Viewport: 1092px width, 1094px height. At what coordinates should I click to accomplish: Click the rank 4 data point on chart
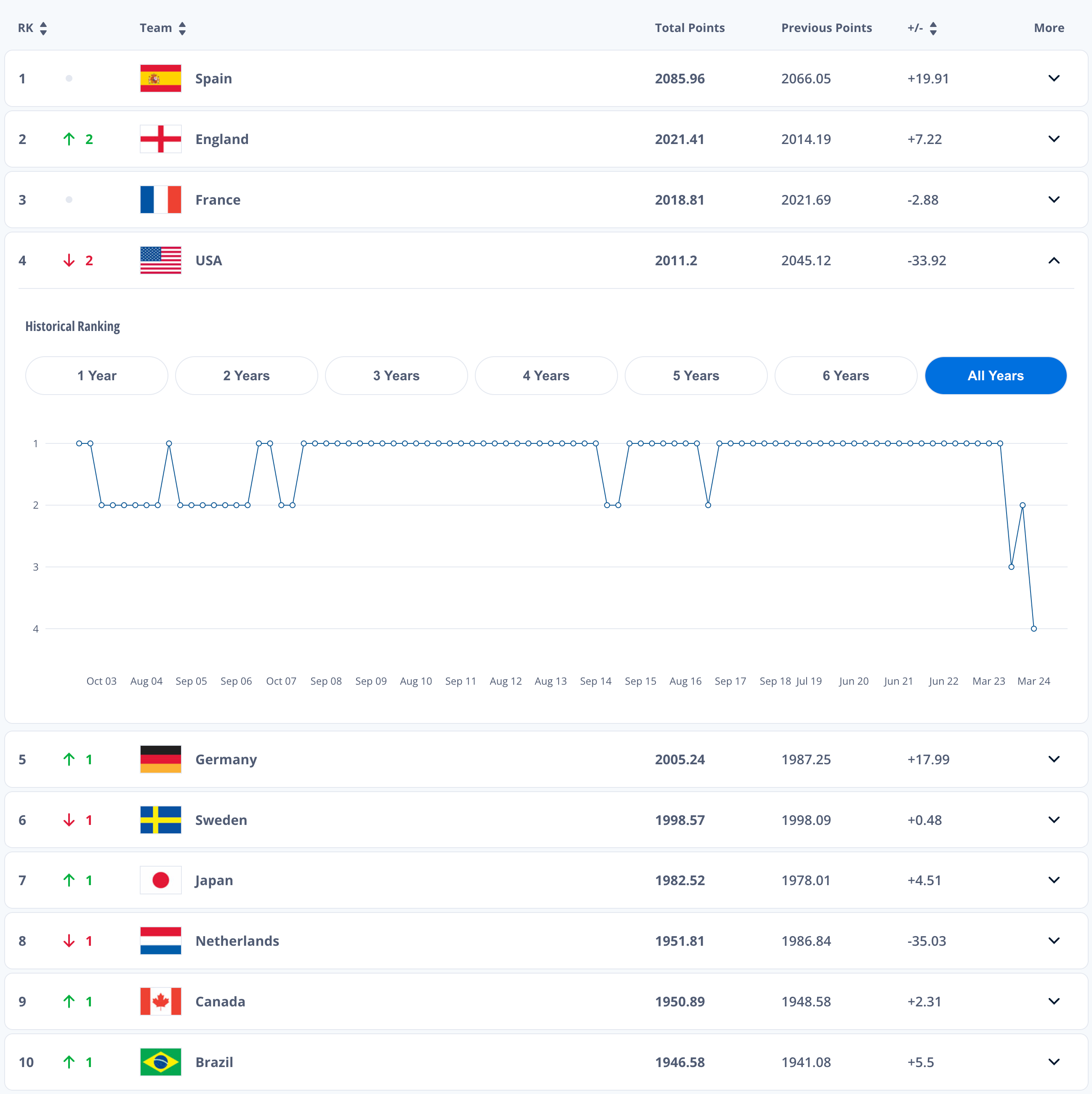click(x=1033, y=629)
